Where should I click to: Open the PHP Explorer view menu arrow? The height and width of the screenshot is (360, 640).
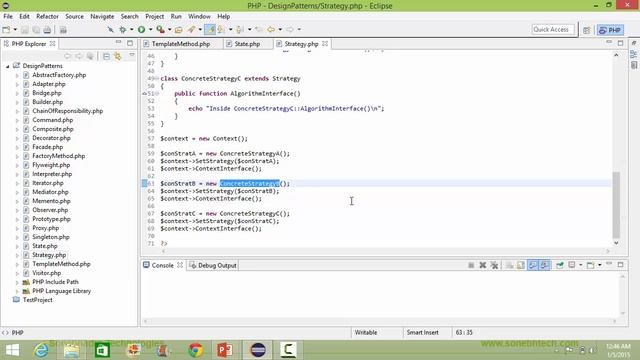pos(131,56)
